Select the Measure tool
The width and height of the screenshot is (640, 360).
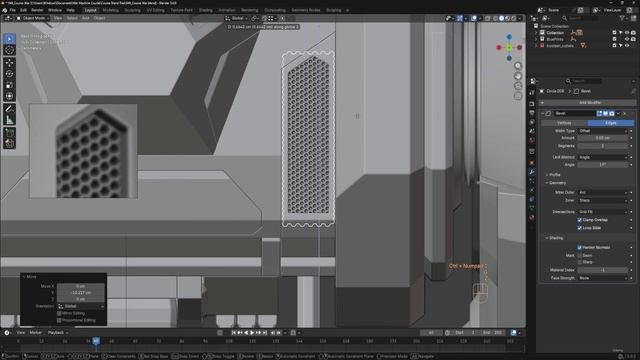(x=9, y=120)
